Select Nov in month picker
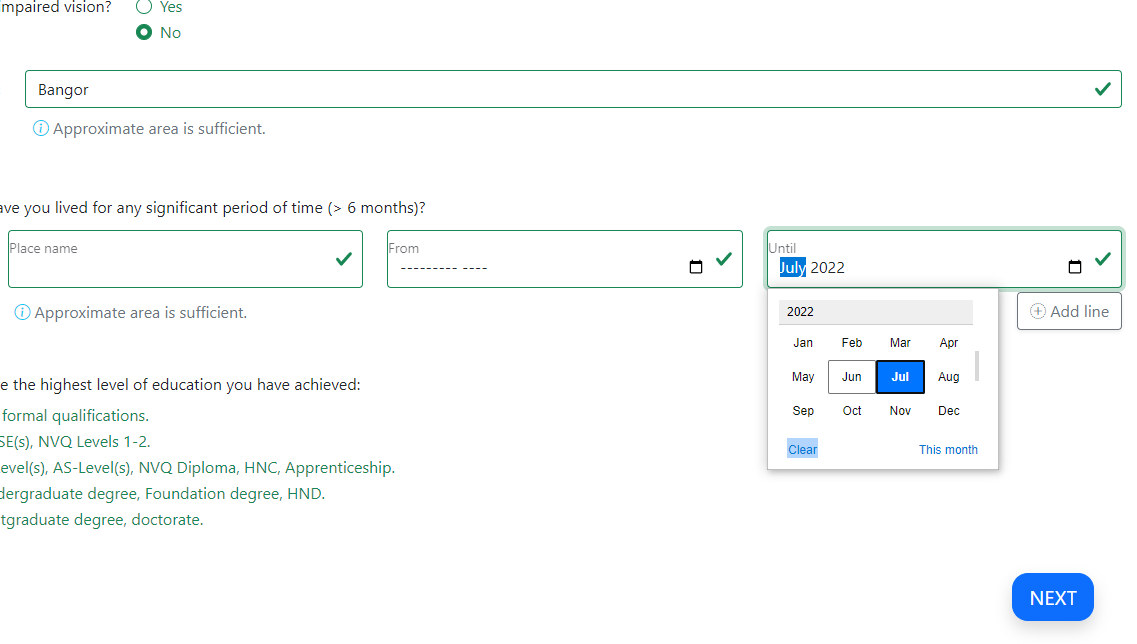This screenshot has width=1137, height=644. (900, 411)
